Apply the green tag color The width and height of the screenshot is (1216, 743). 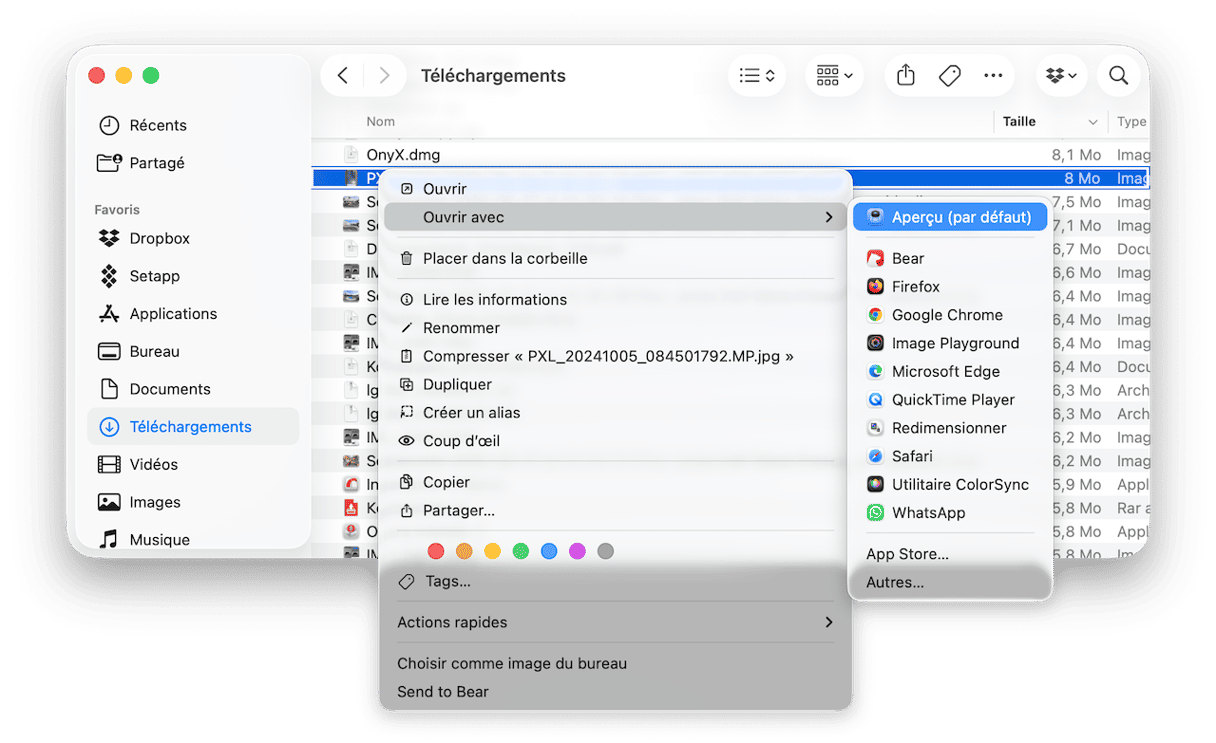click(x=520, y=551)
